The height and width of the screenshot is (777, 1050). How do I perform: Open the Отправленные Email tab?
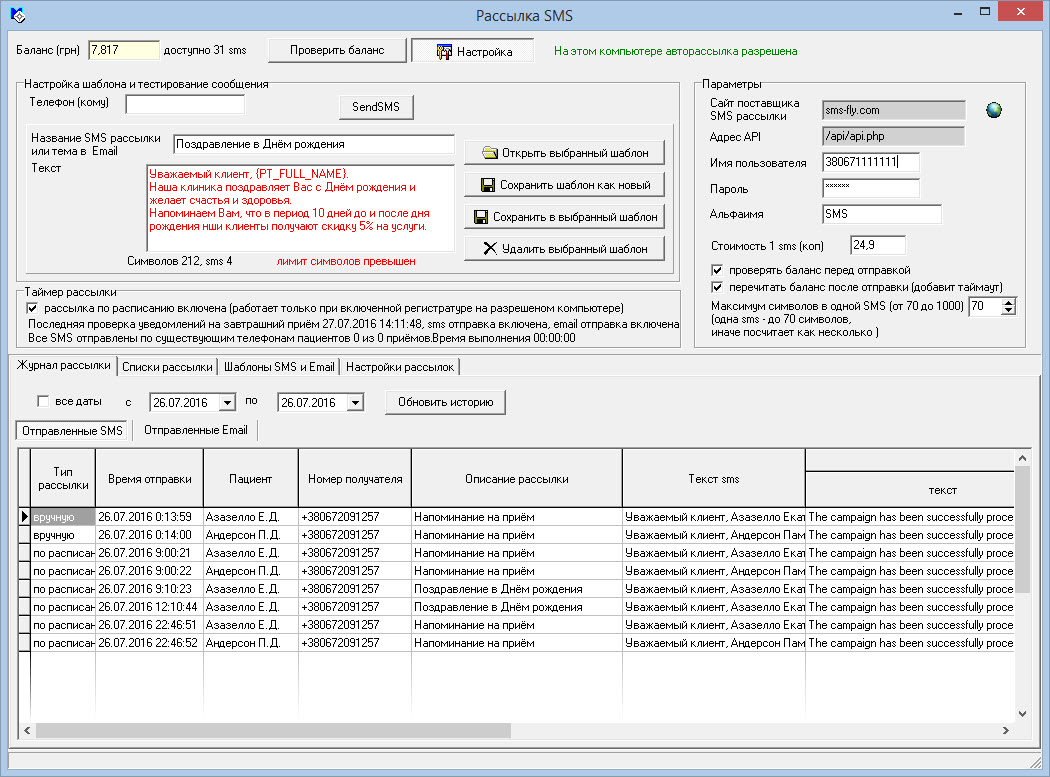(195, 430)
